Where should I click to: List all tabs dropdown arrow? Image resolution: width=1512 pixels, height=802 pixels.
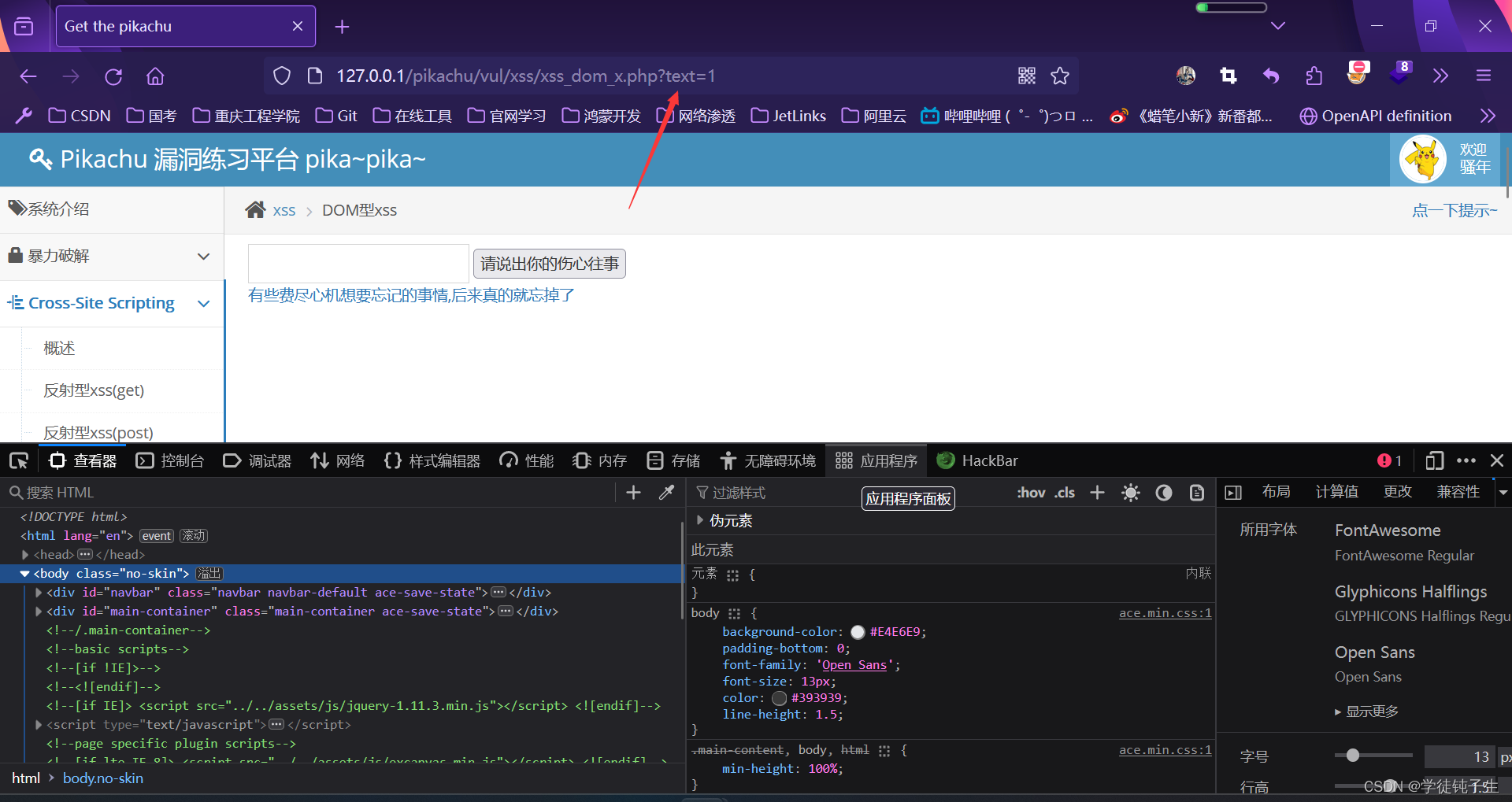[x=1278, y=26]
